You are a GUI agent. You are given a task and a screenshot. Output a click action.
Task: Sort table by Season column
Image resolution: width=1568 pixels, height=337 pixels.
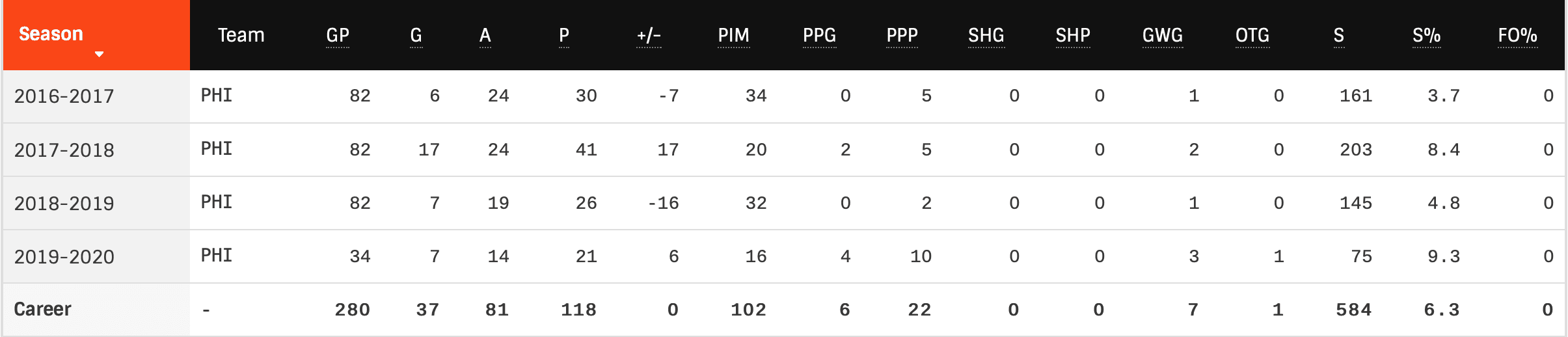pos(51,34)
